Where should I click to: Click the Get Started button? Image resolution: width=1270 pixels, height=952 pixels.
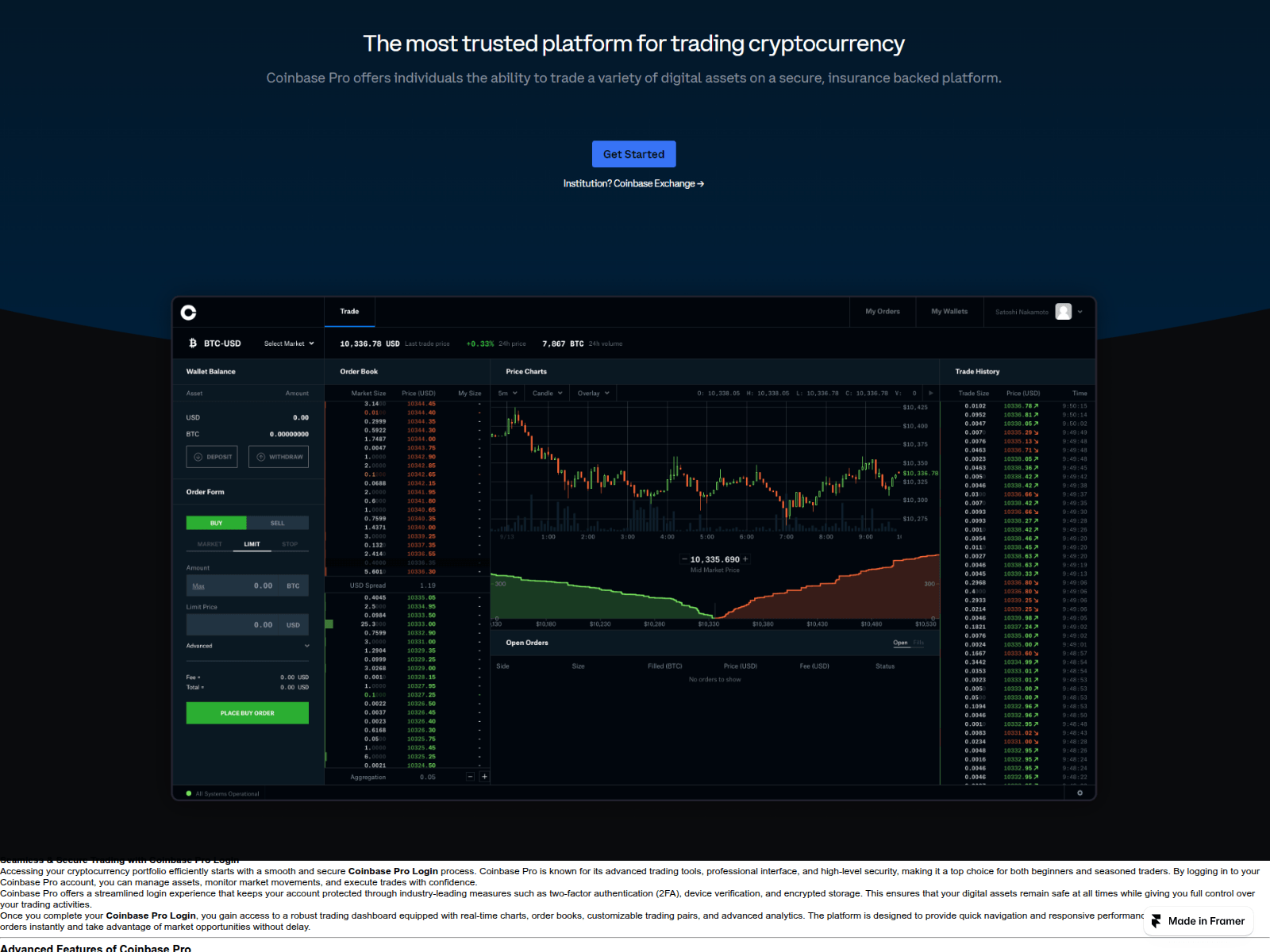633,154
